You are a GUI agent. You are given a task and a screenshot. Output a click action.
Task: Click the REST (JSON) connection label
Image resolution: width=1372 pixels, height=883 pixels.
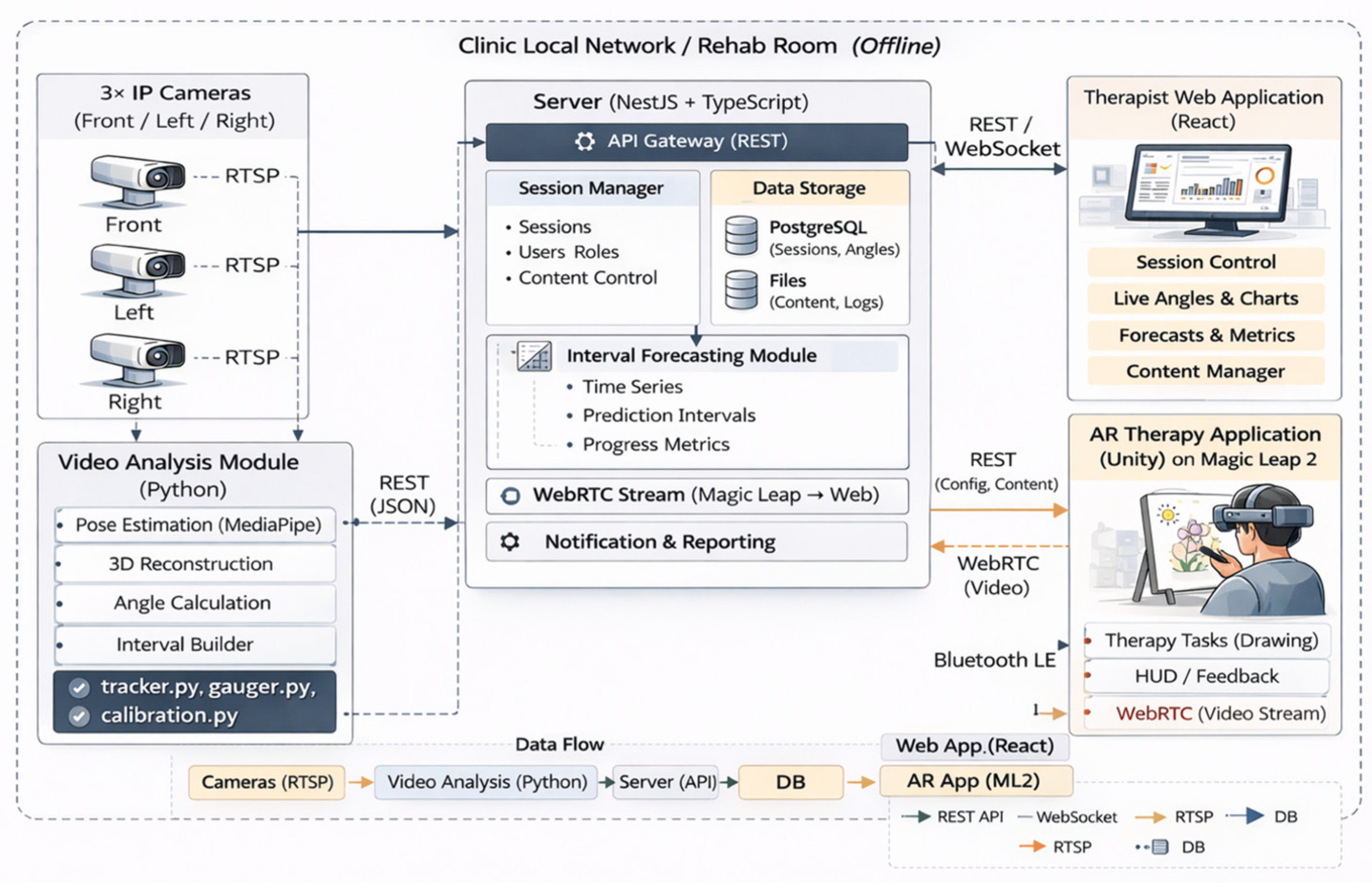pos(403,495)
